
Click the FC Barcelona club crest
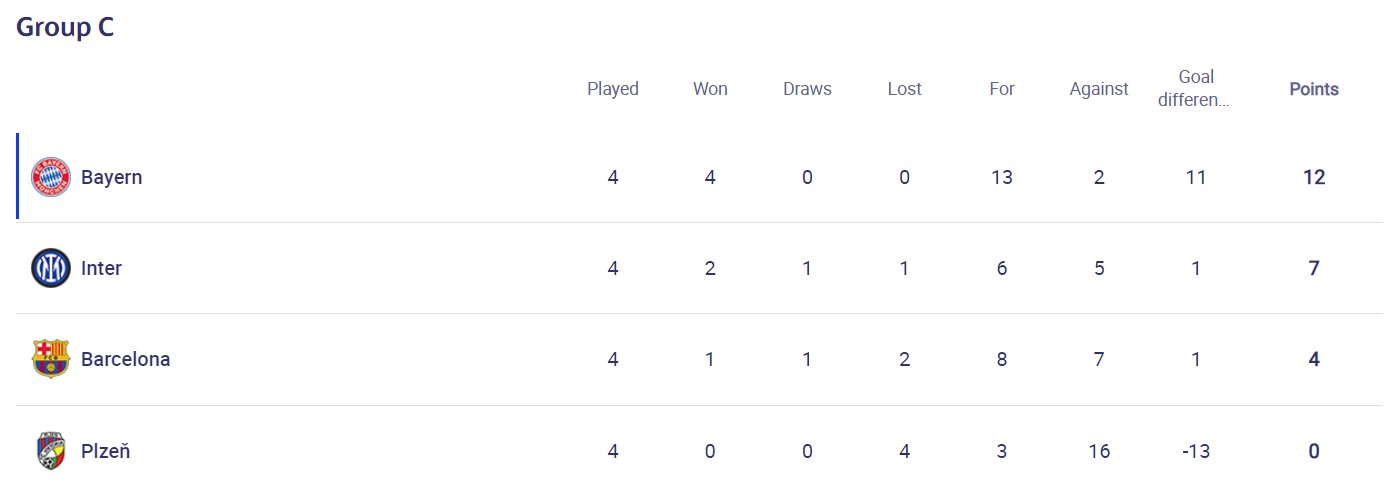(51, 359)
